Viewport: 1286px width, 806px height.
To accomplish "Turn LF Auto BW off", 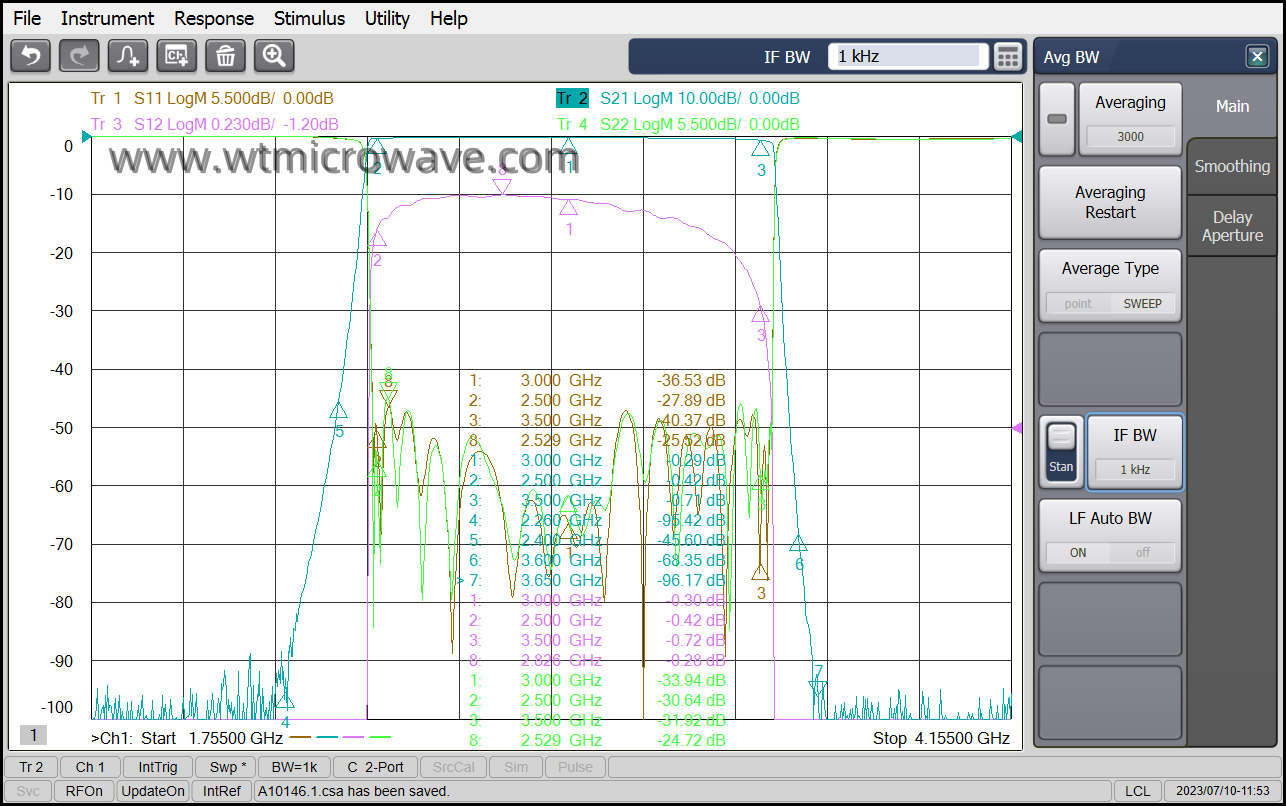I will (1142, 552).
